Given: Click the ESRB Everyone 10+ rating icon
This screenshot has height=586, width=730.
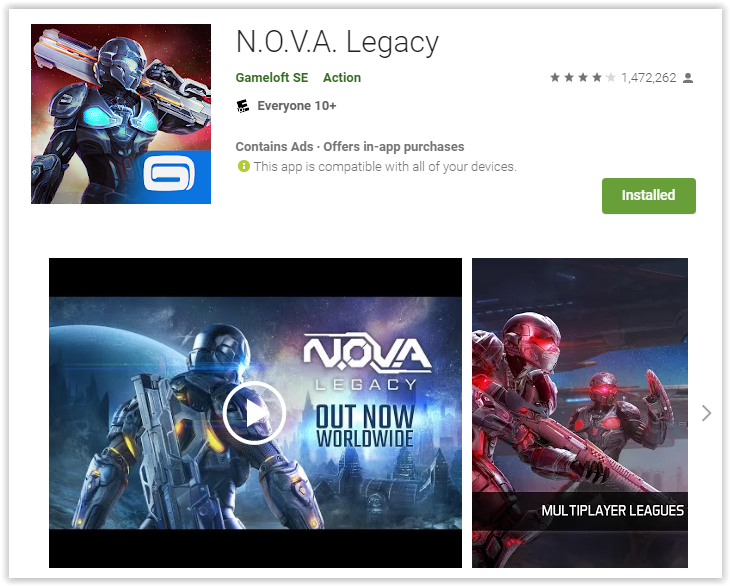Looking at the screenshot, I should click(x=243, y=106).
